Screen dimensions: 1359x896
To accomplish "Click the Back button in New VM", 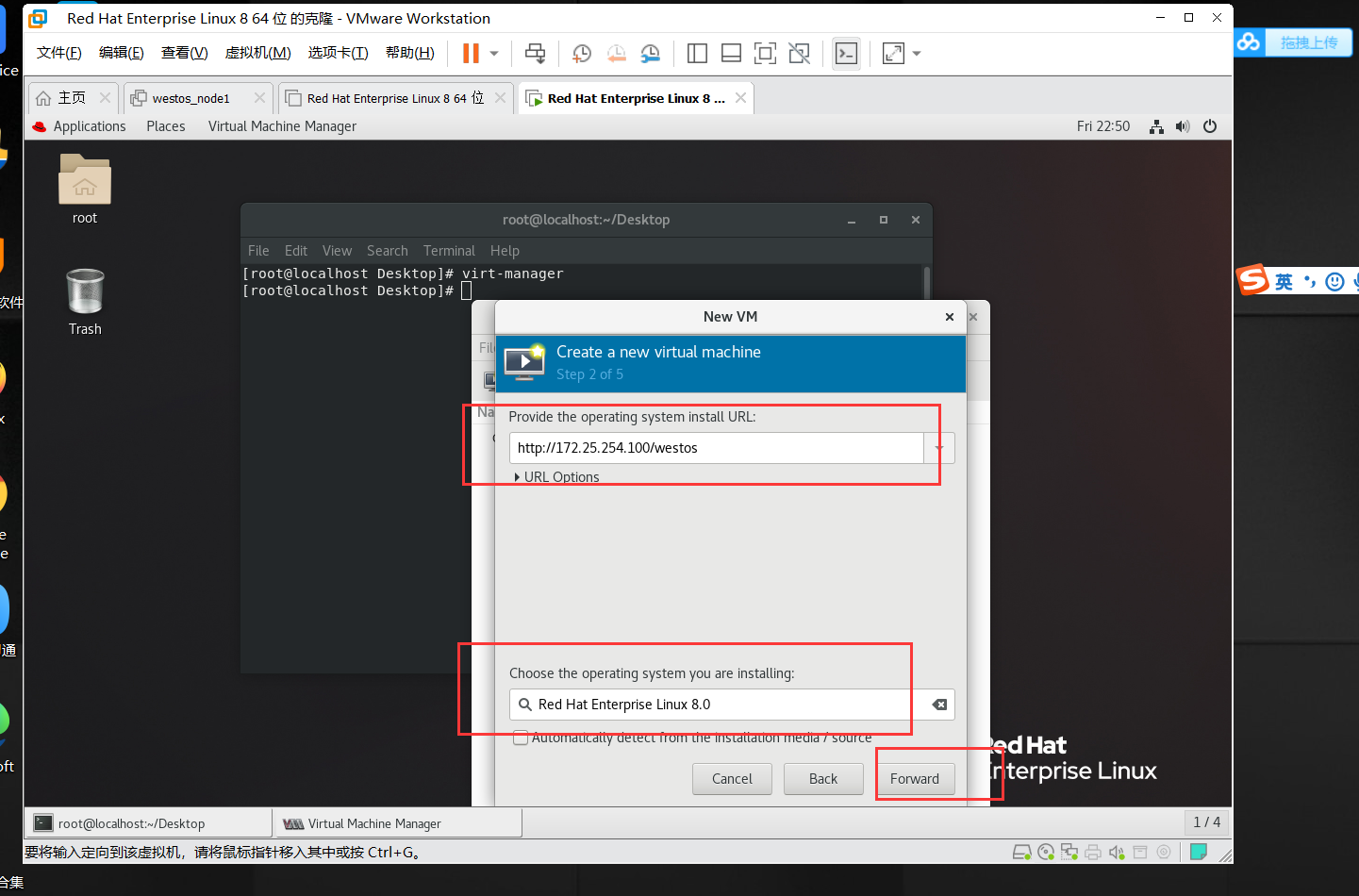I will [x=823, y=779].
